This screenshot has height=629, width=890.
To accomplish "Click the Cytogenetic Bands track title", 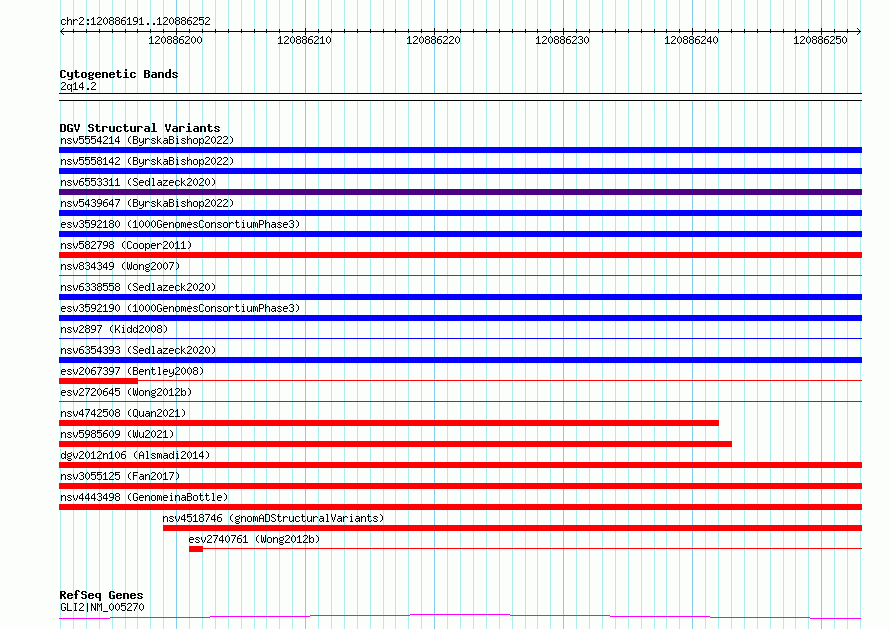I will coord(119,74).
